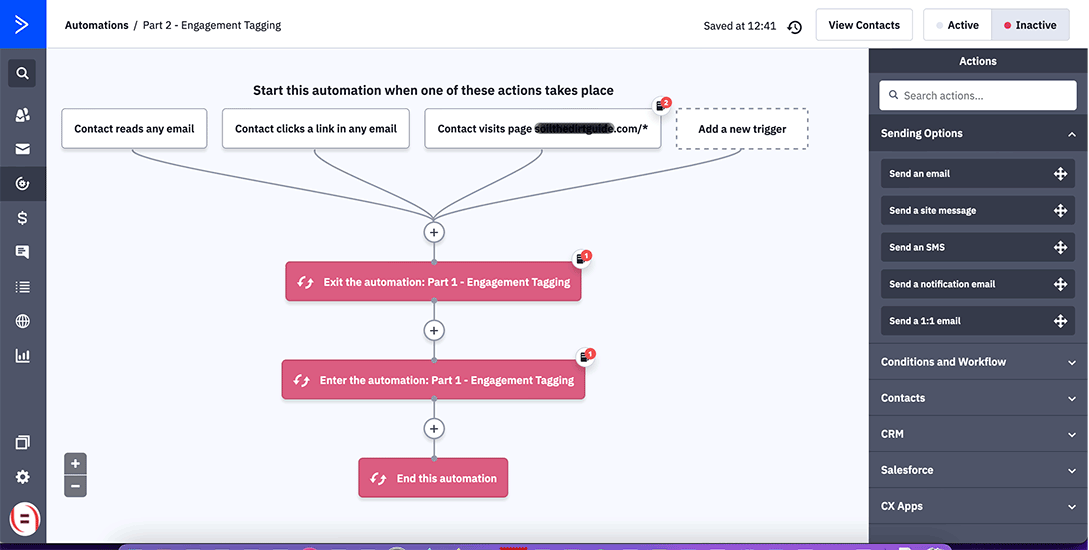The width and height of the screenshot is (1089, 550).
Task: Open the search icon in left sidebar
Action: [22, 73]
